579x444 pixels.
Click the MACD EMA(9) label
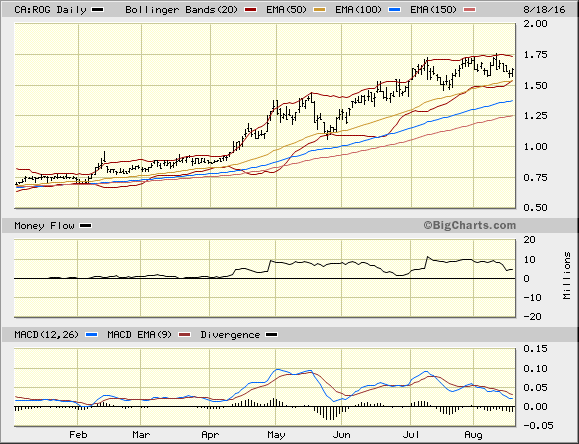tap(140, 335)
